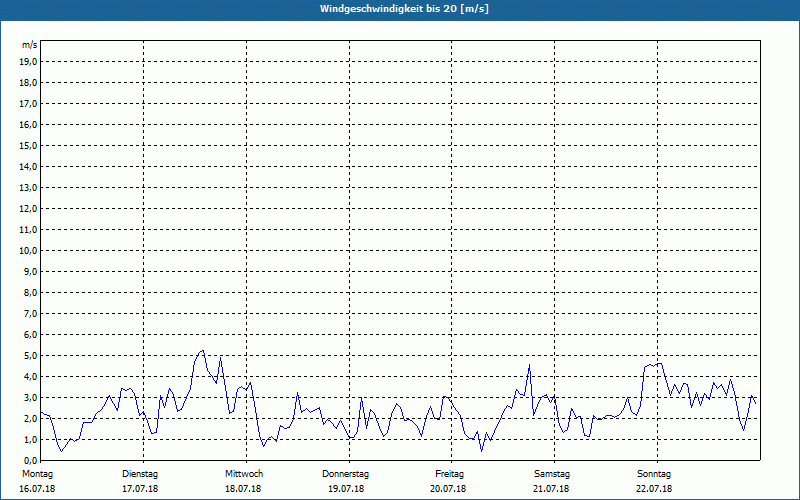Click the 3,0 y-axis label
The width and height of the screenshot is (800, 500).
31,397
